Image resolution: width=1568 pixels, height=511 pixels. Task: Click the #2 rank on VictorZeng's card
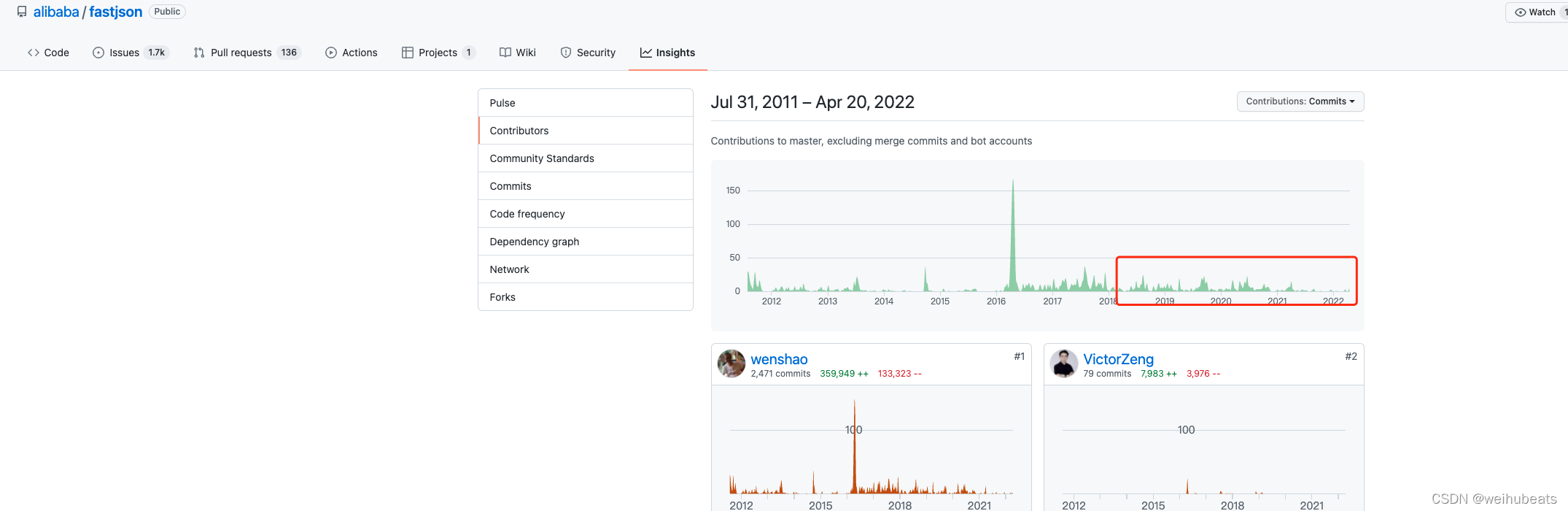coord(1351,356)
